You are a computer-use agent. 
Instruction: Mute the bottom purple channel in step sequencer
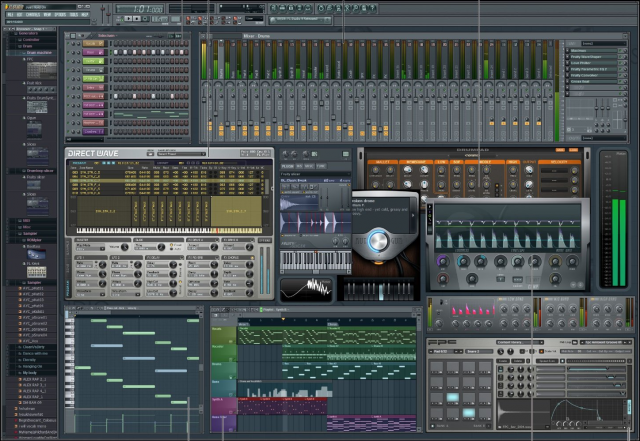68,131
